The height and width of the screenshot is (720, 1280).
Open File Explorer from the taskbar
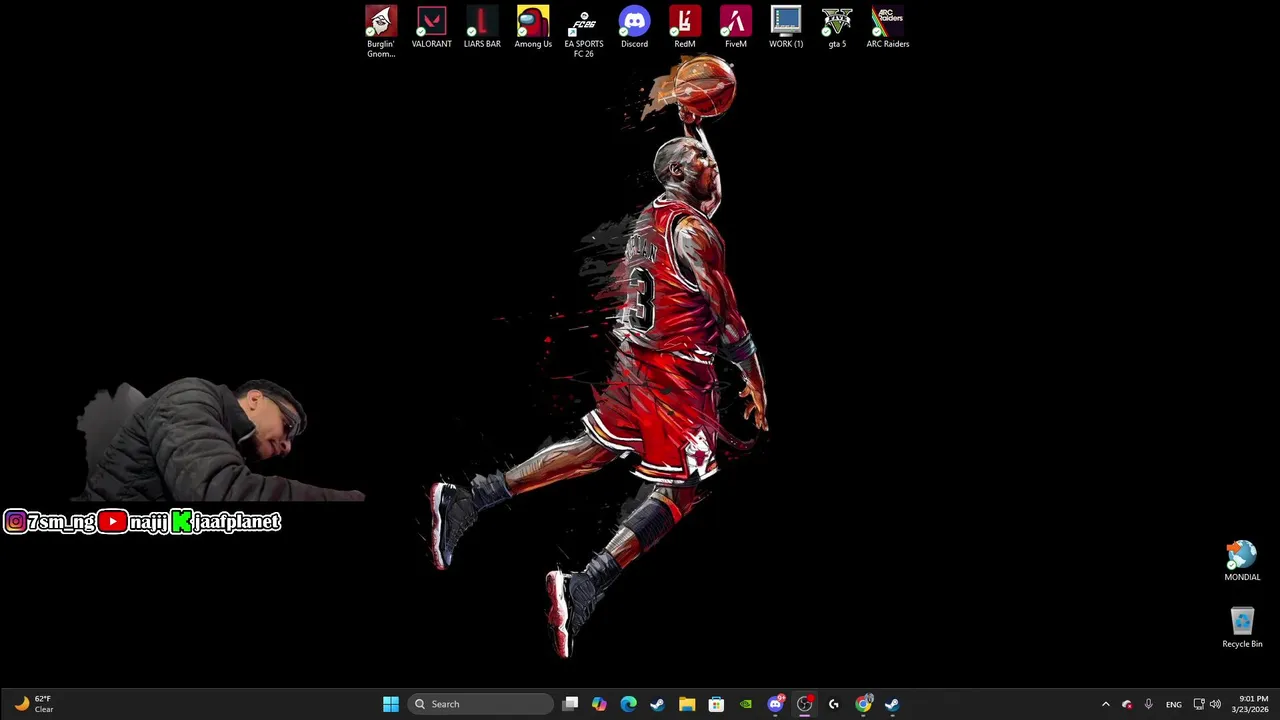(687, 704)
